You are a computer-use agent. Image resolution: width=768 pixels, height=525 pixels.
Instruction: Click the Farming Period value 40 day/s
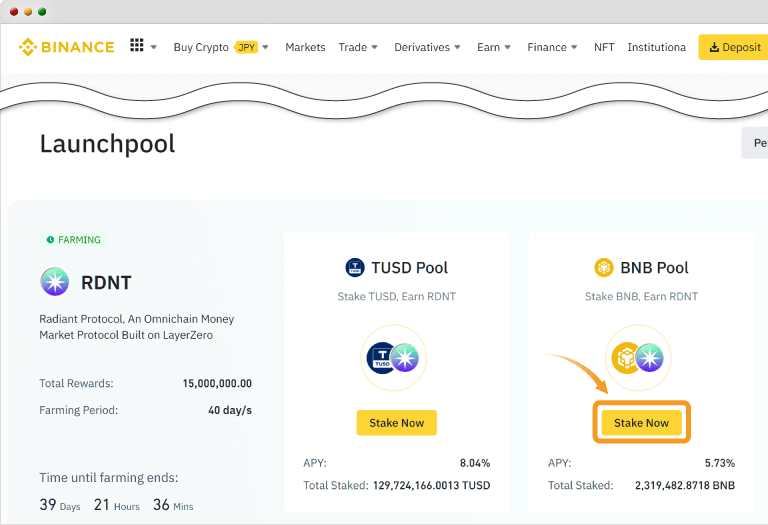(230, 410)
